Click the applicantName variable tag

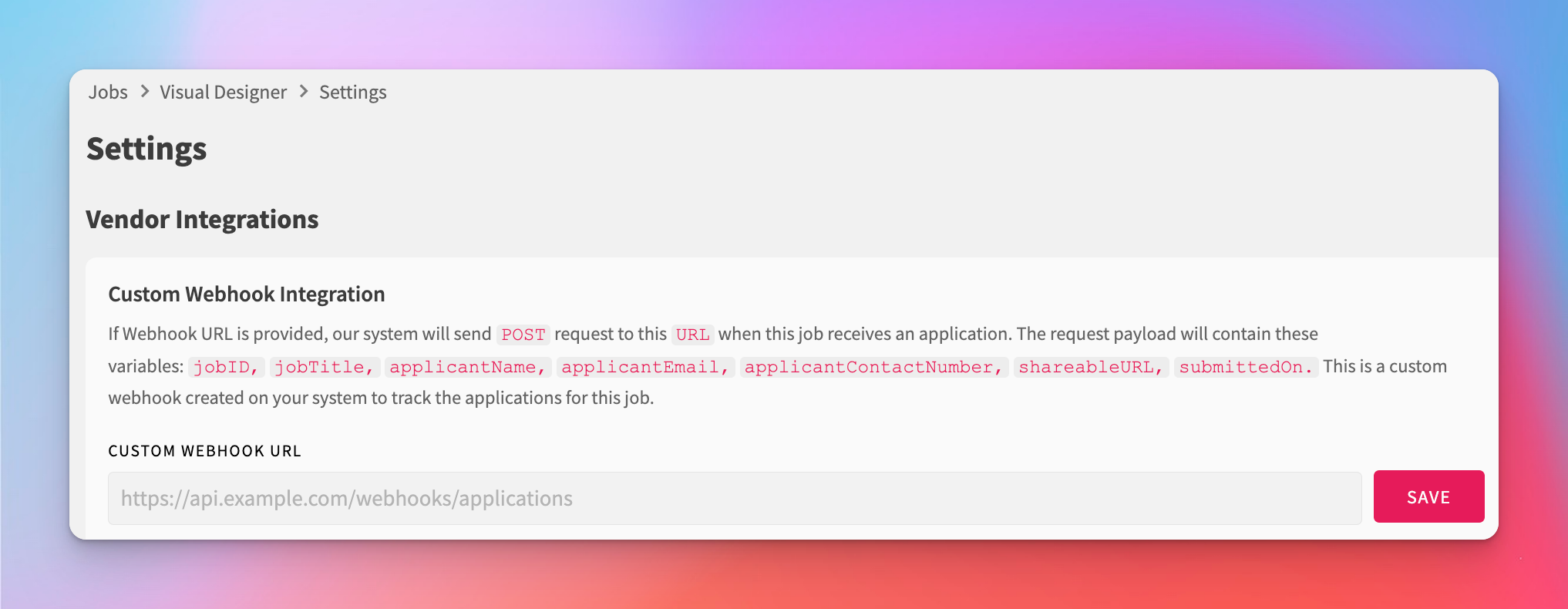[x=467, y=367]
